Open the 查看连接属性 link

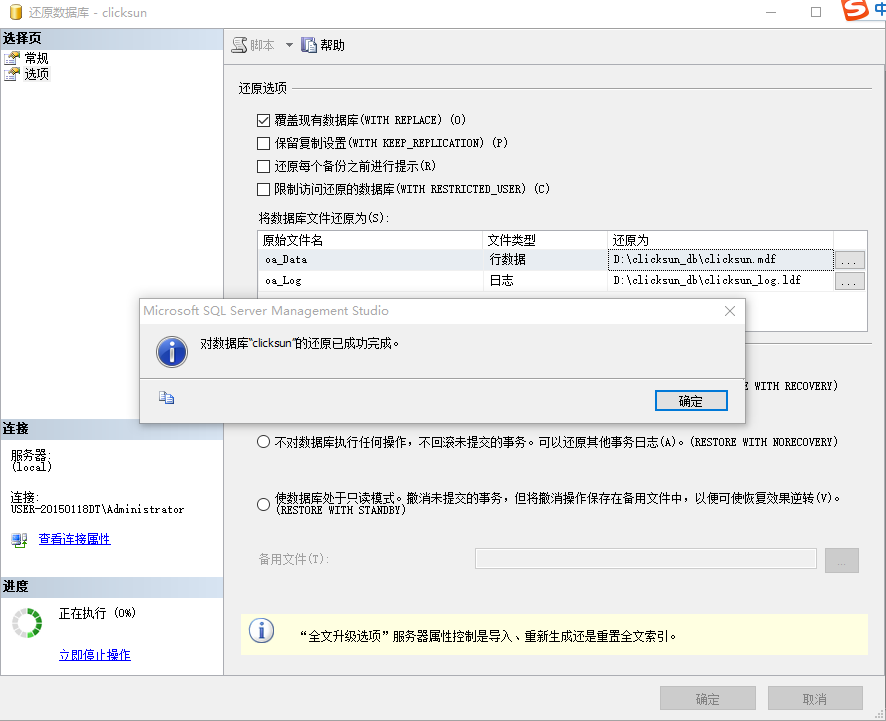75,539
